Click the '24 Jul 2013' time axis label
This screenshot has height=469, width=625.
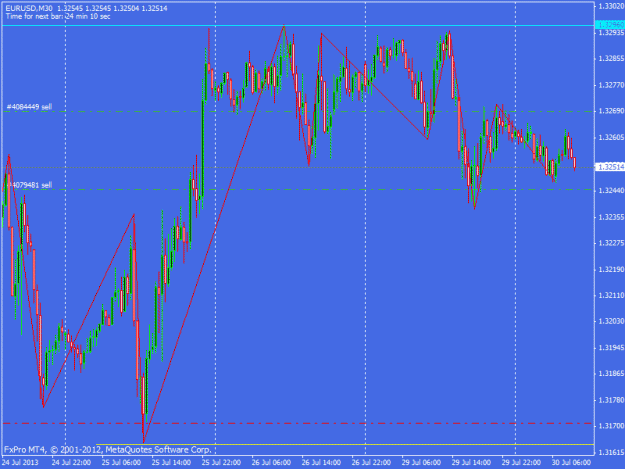point(20,462)
